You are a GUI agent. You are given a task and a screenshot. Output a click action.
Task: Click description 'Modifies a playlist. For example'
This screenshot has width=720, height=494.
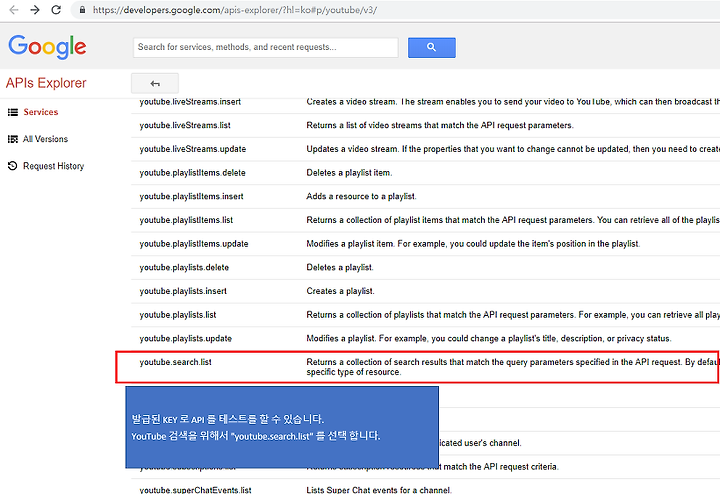489,339
